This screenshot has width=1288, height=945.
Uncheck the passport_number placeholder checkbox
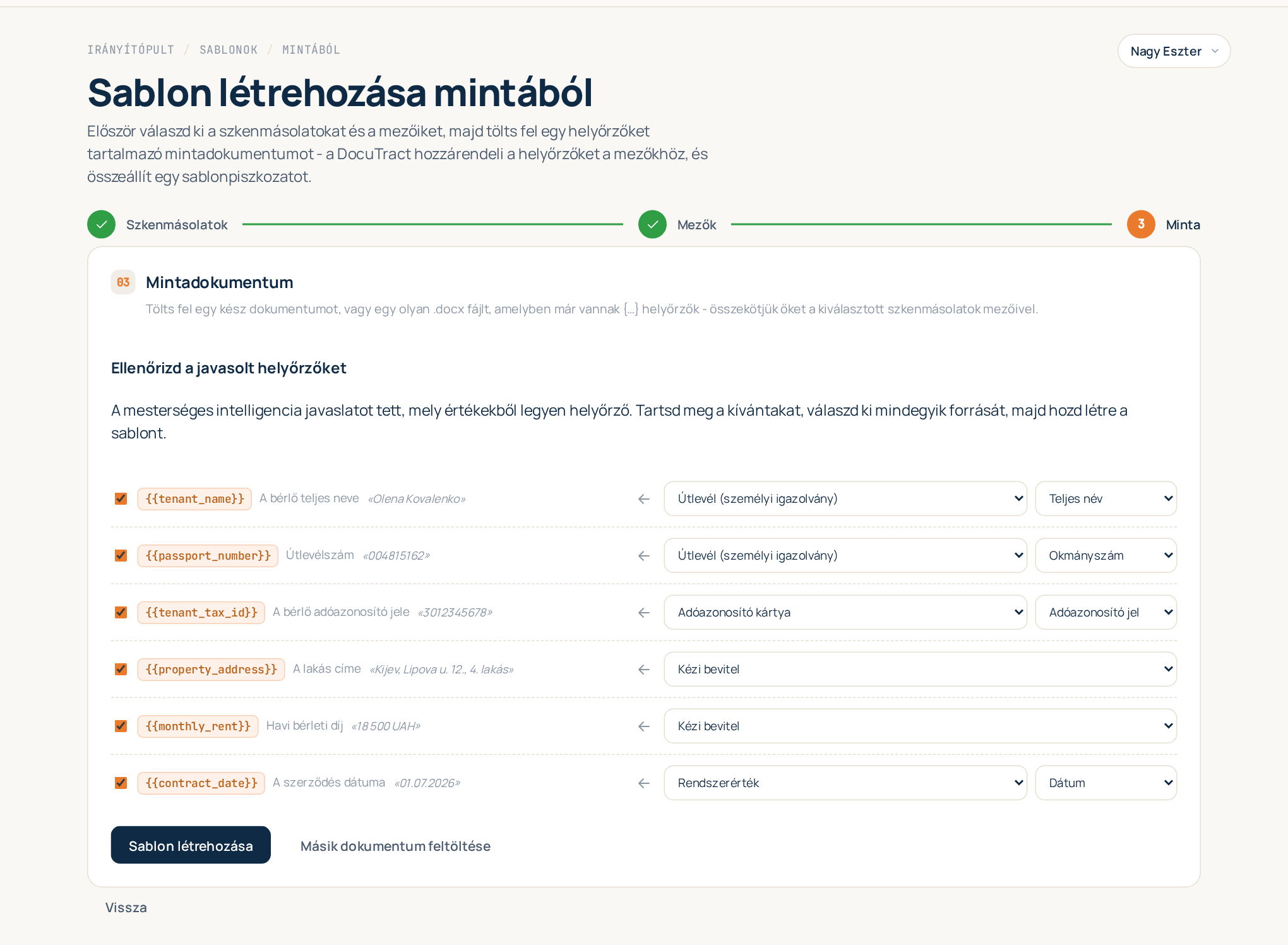(x=121, y=556)
